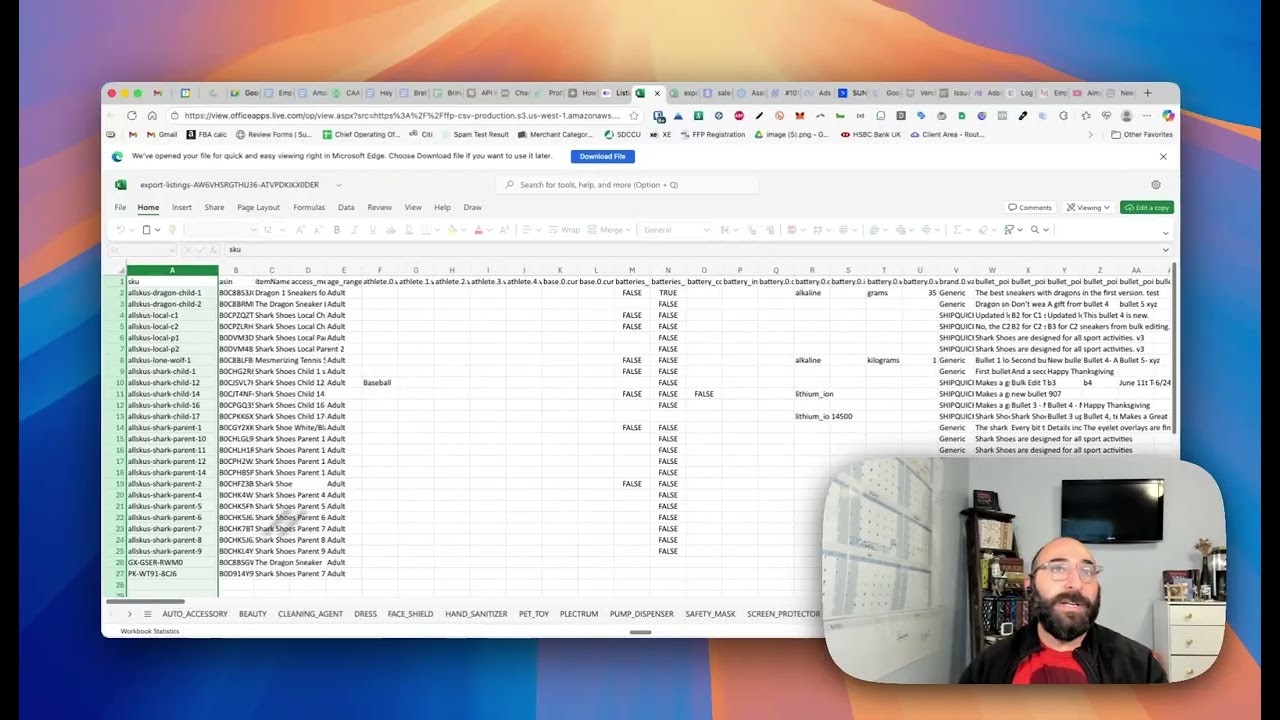The height and width of the screenshot is (720, 1280).
Task: Toggle Wrap text
Action: click(x=564, y=230)
